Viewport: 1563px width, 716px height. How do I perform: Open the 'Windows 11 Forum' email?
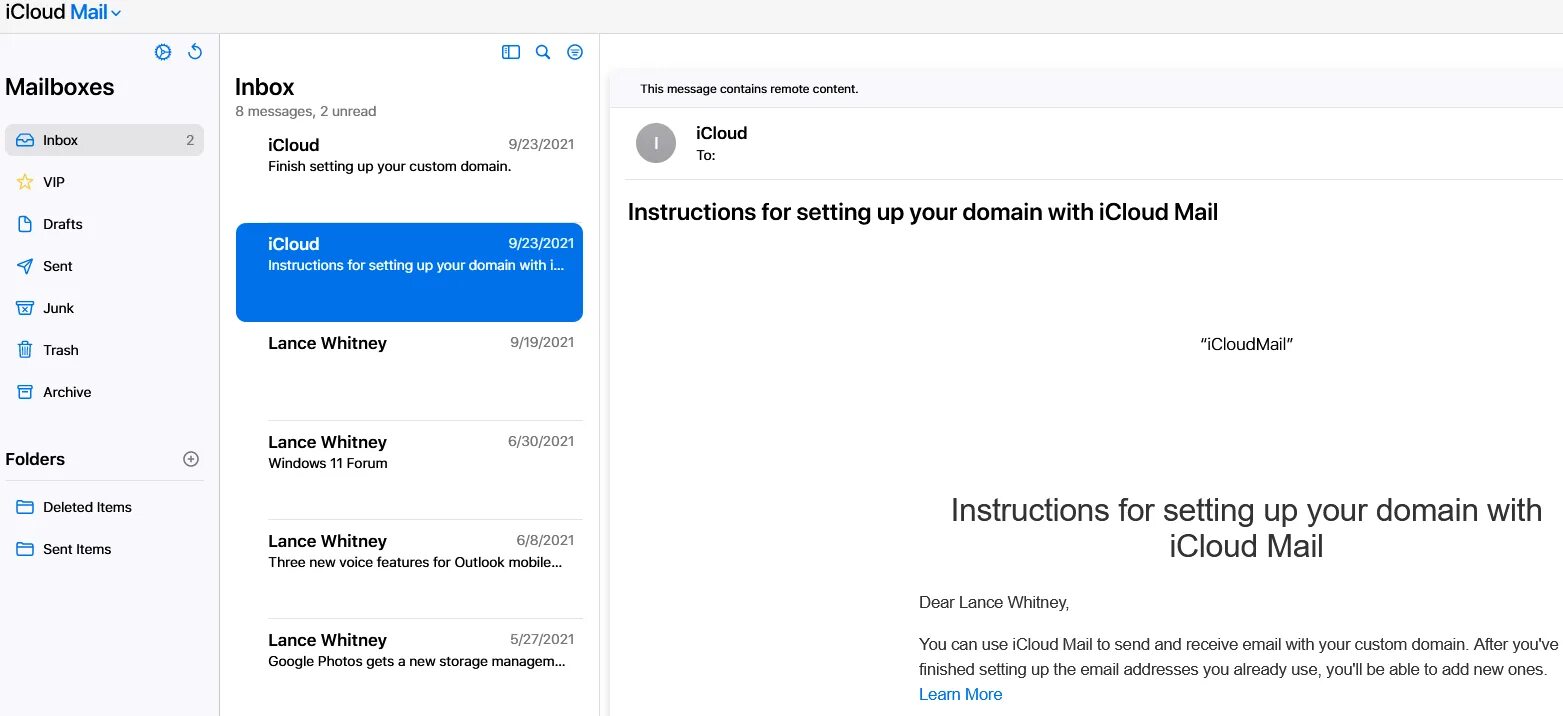coord(409,470)
